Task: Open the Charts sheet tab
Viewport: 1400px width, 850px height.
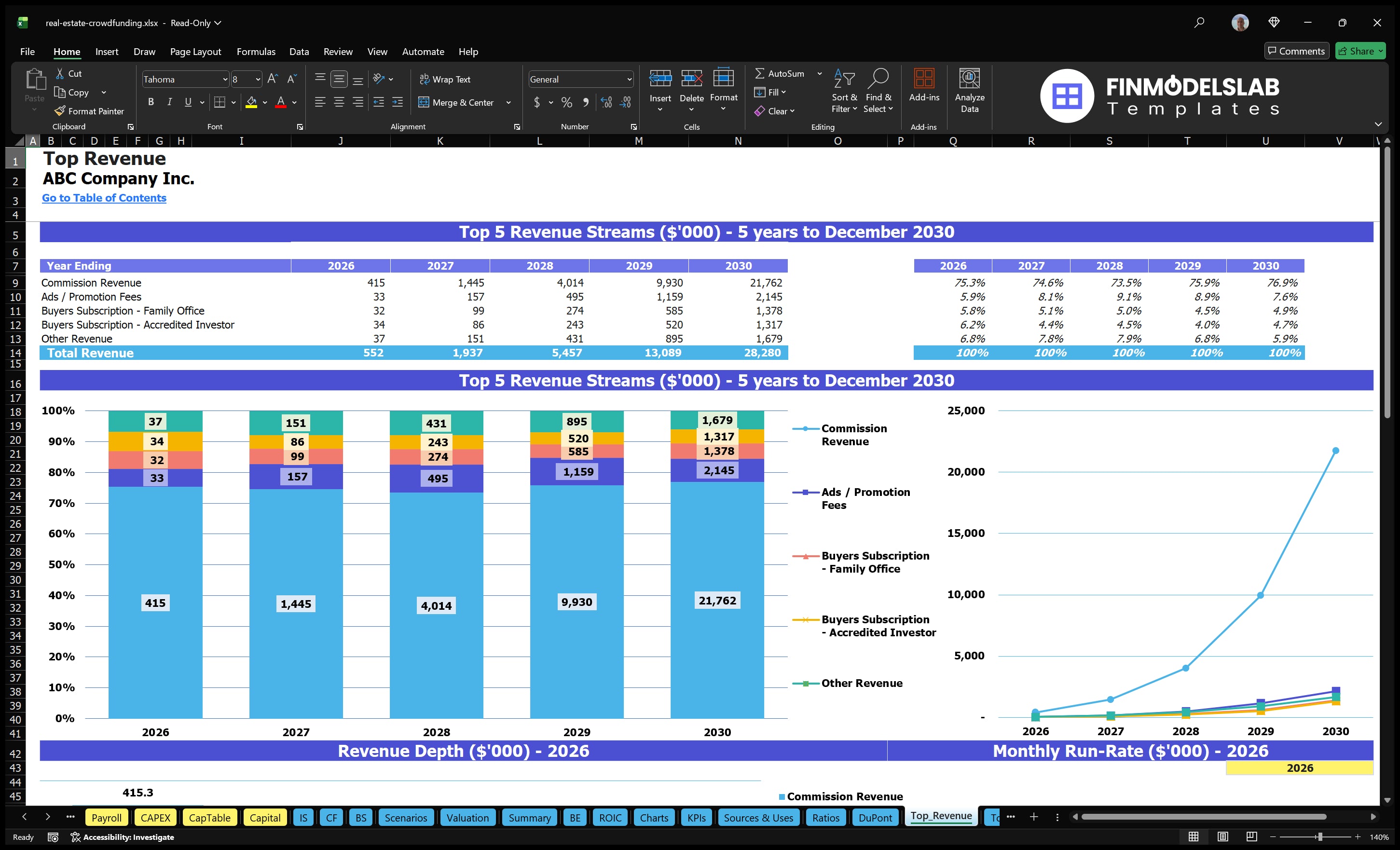Action: click(x=653, y=818)
